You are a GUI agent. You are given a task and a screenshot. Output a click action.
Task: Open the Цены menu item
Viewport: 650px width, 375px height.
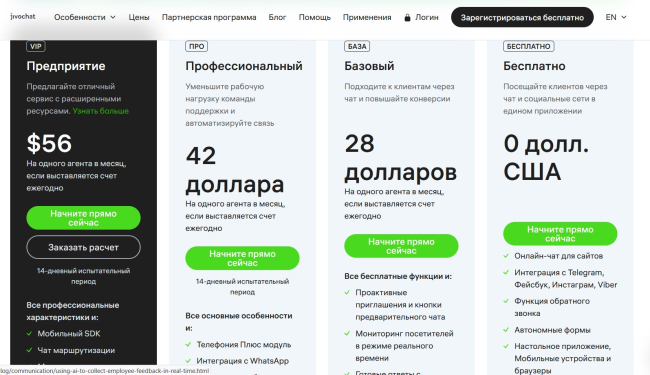pyautogui.click(x=139, y=17)
